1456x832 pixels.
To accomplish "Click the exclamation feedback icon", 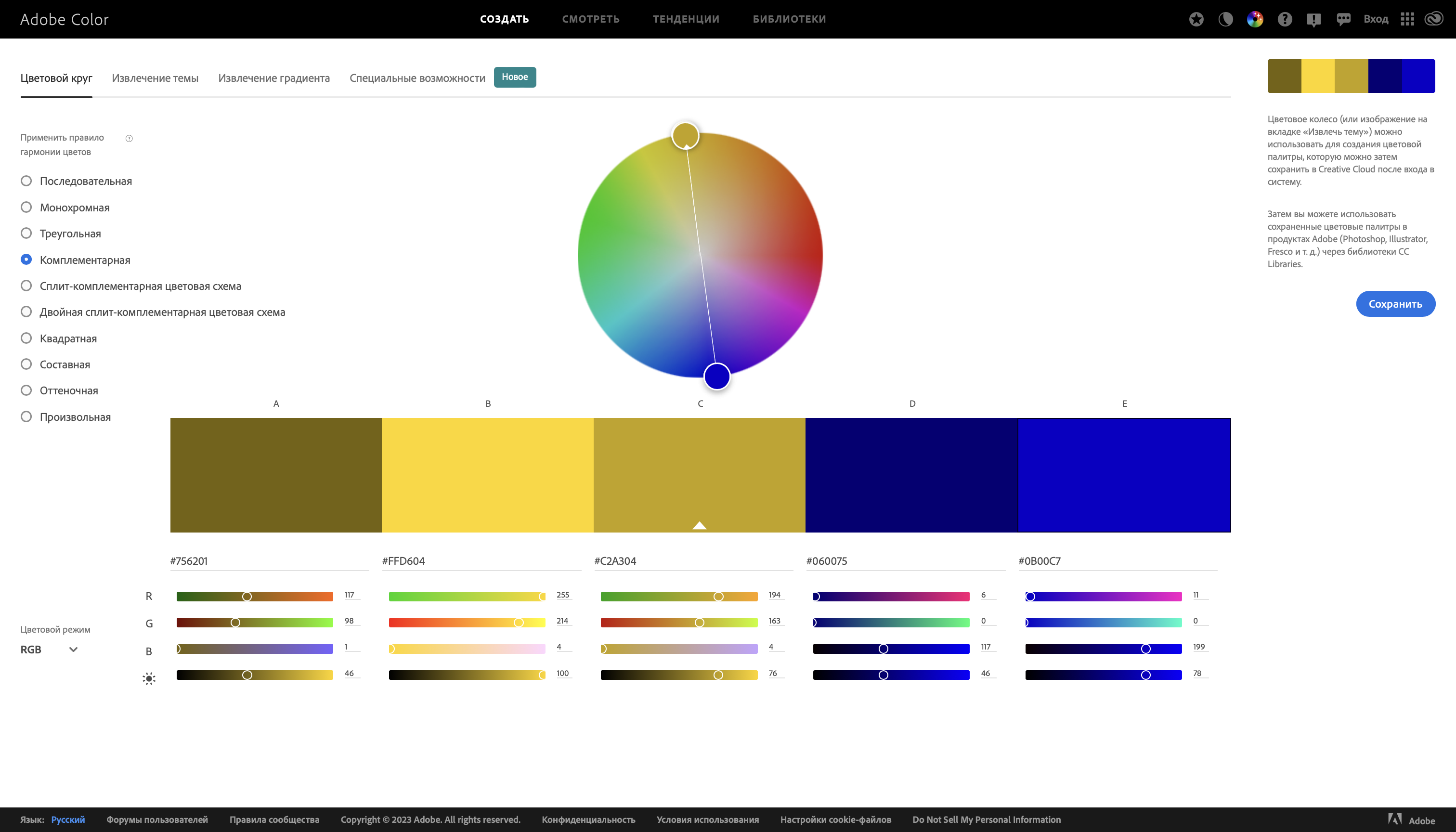I will 1313,19.
